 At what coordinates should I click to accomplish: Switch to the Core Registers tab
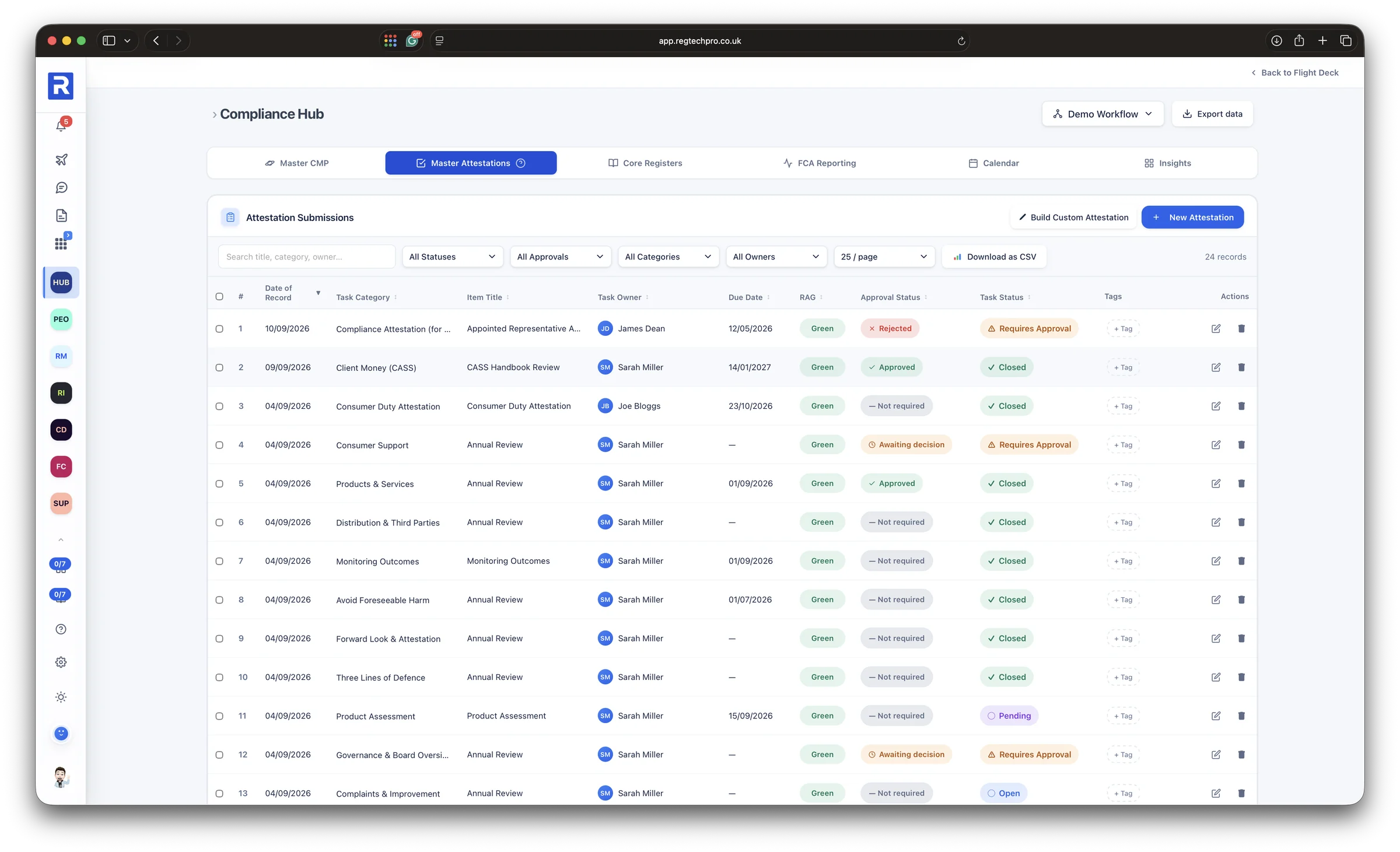tap(645, 163)
